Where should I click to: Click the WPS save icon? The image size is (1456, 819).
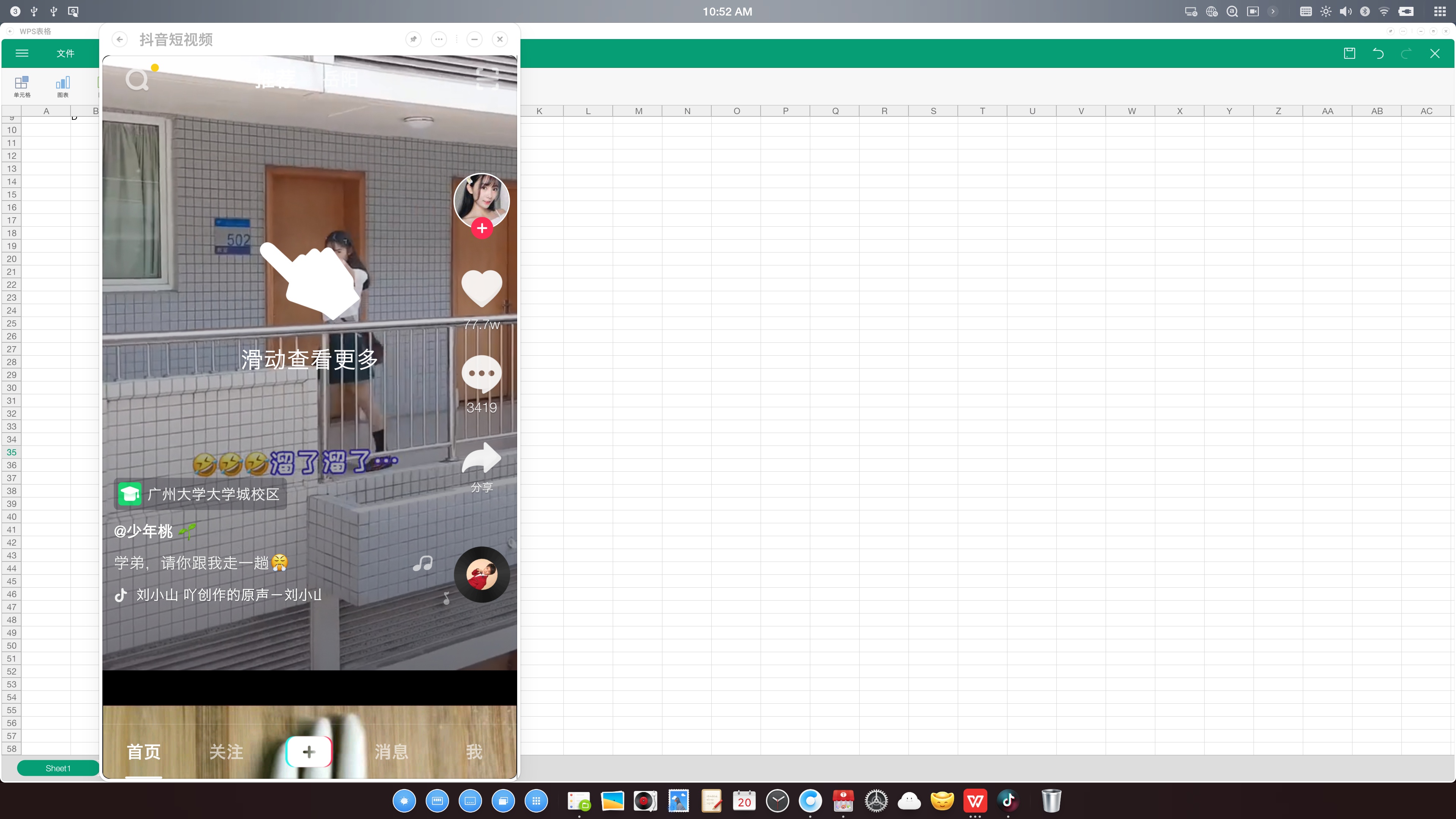pyautogui.click(x=1349, y=54)
